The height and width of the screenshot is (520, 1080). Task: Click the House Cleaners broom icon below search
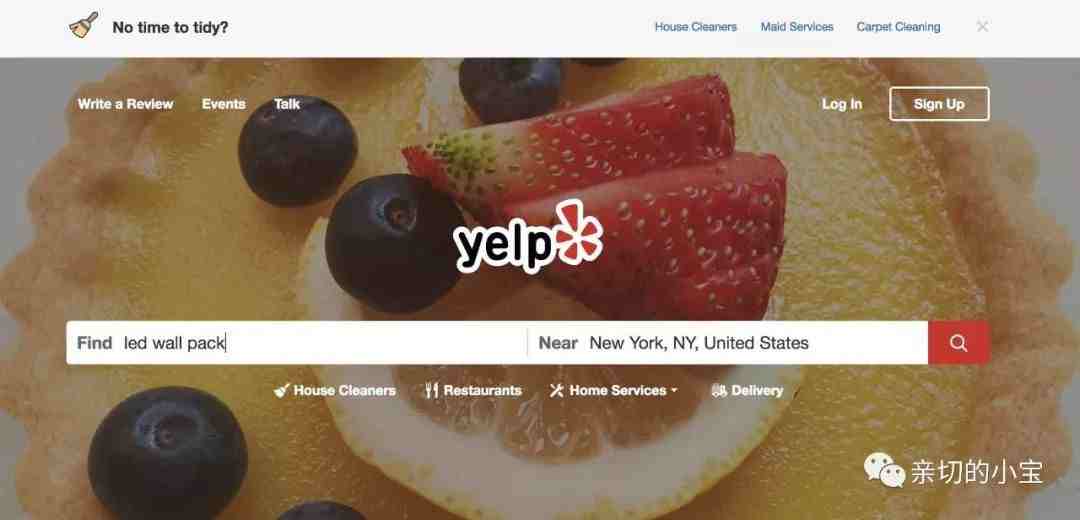click(x=281, y=391)
